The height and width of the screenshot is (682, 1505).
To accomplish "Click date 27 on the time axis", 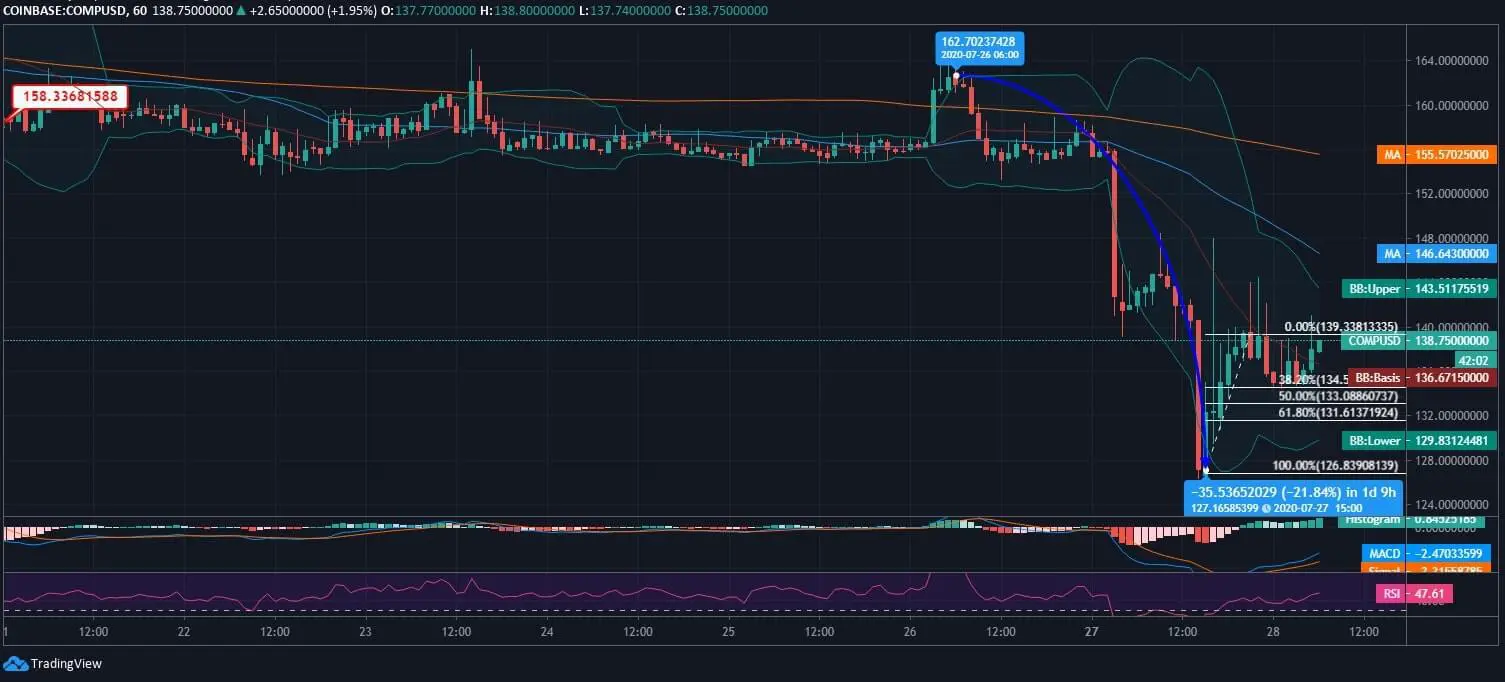I will tap(1091, 632).
